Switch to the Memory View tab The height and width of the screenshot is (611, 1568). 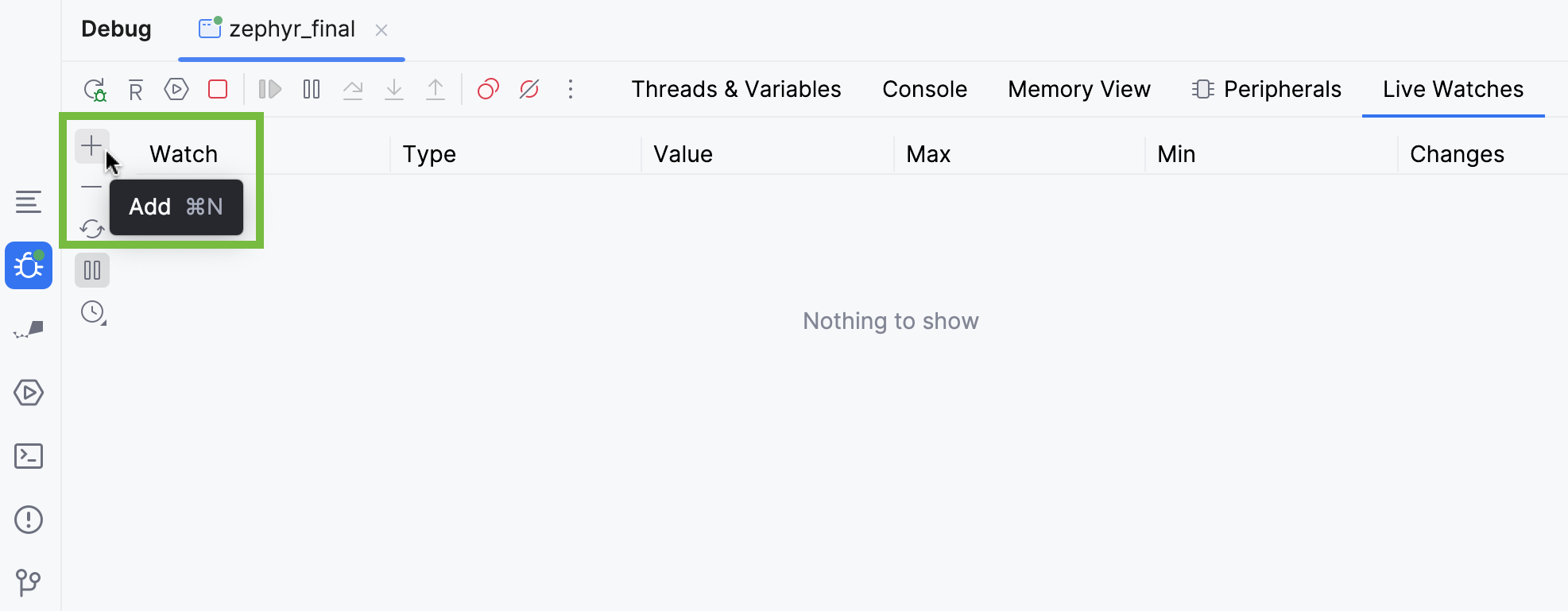(x=1078, y=89)
